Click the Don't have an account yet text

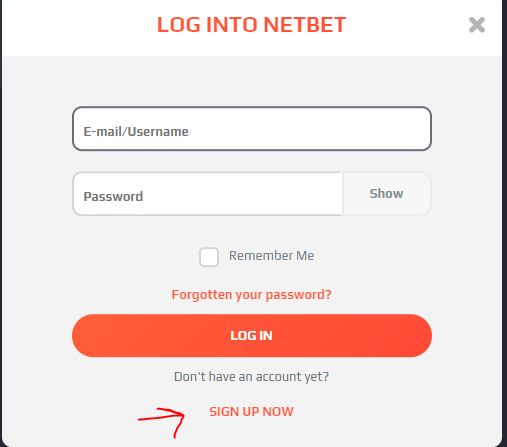pyautogui.click(x=251, y=377)
